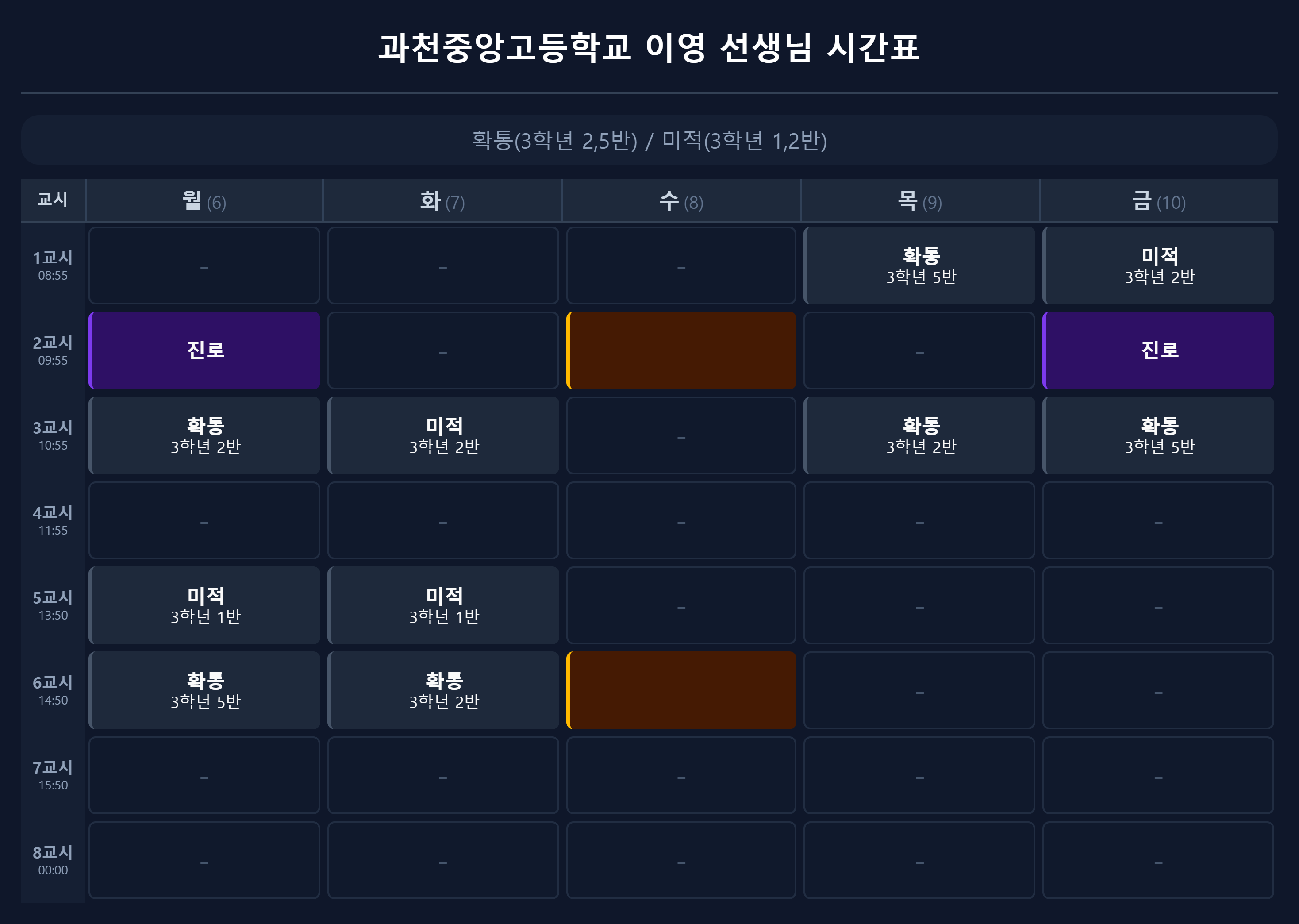Select Monday 3교시 확통 3학년 2반

pos(205,435)
